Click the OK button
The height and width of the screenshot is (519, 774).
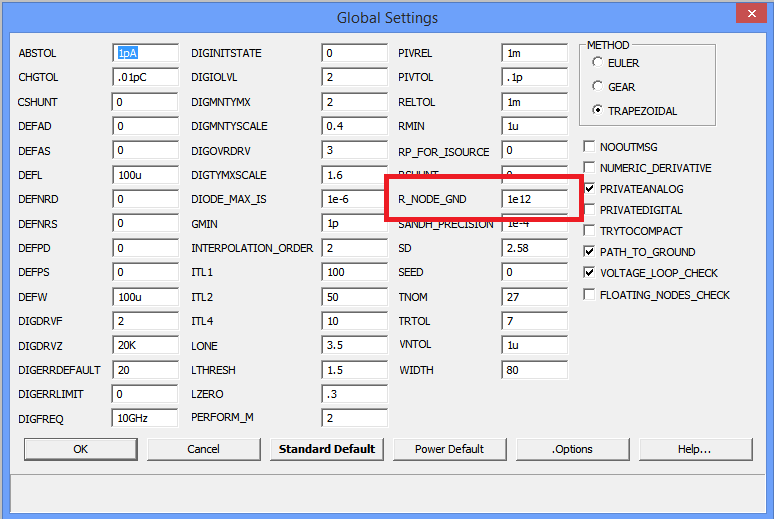(81, 449)
